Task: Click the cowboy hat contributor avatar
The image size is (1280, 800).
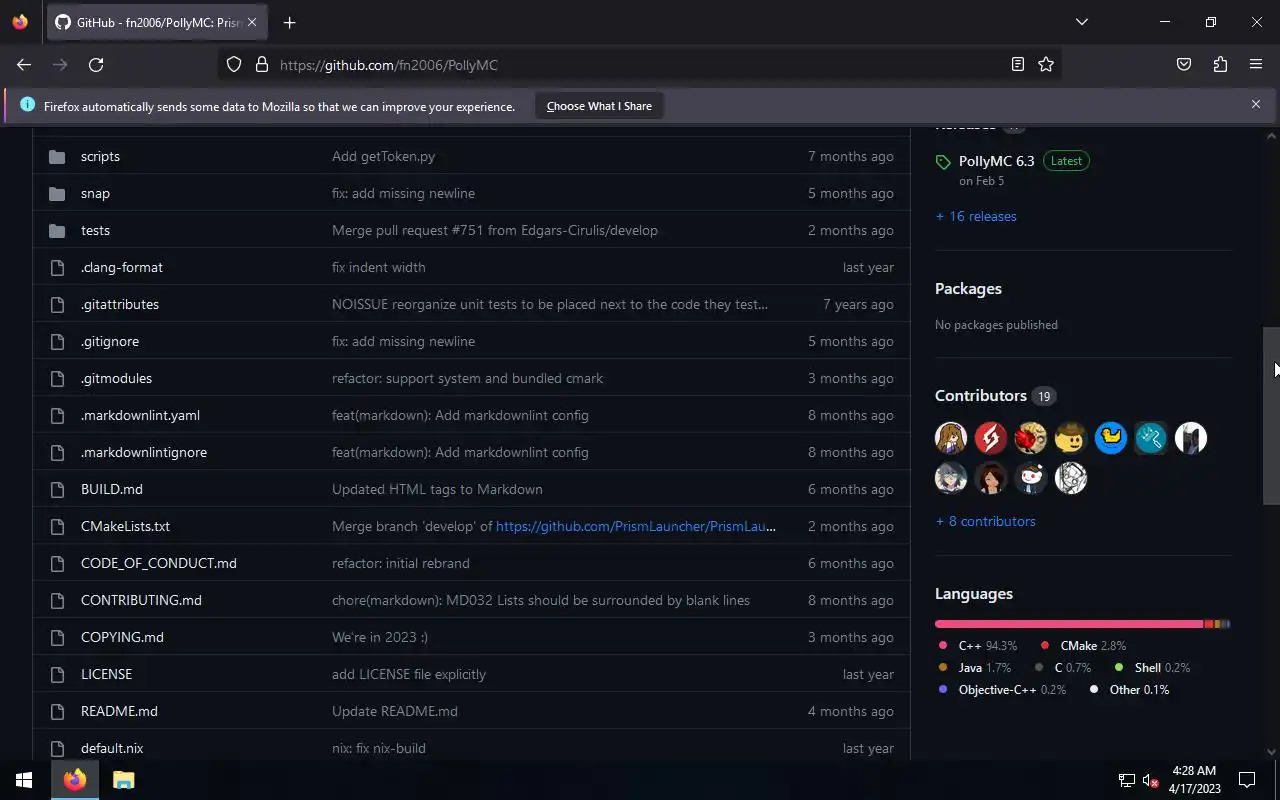Action: (1071, 438)
